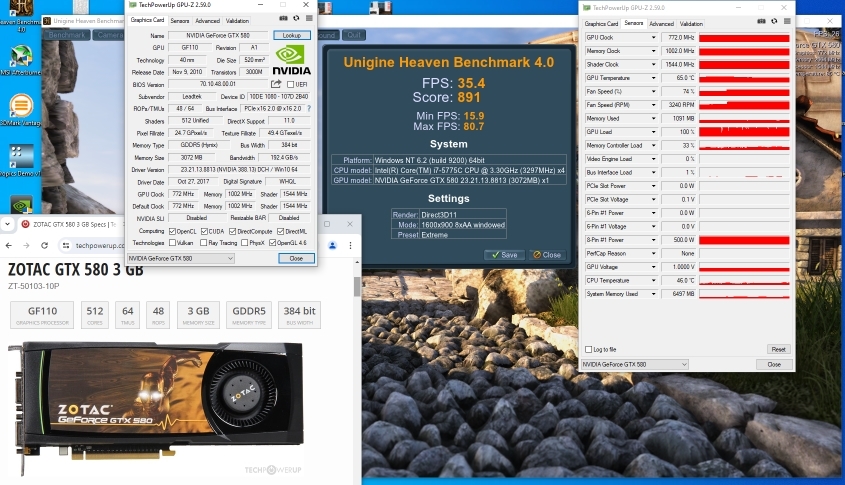
Task: Toggle the DirectML checkbox
Action: [280, 231]
